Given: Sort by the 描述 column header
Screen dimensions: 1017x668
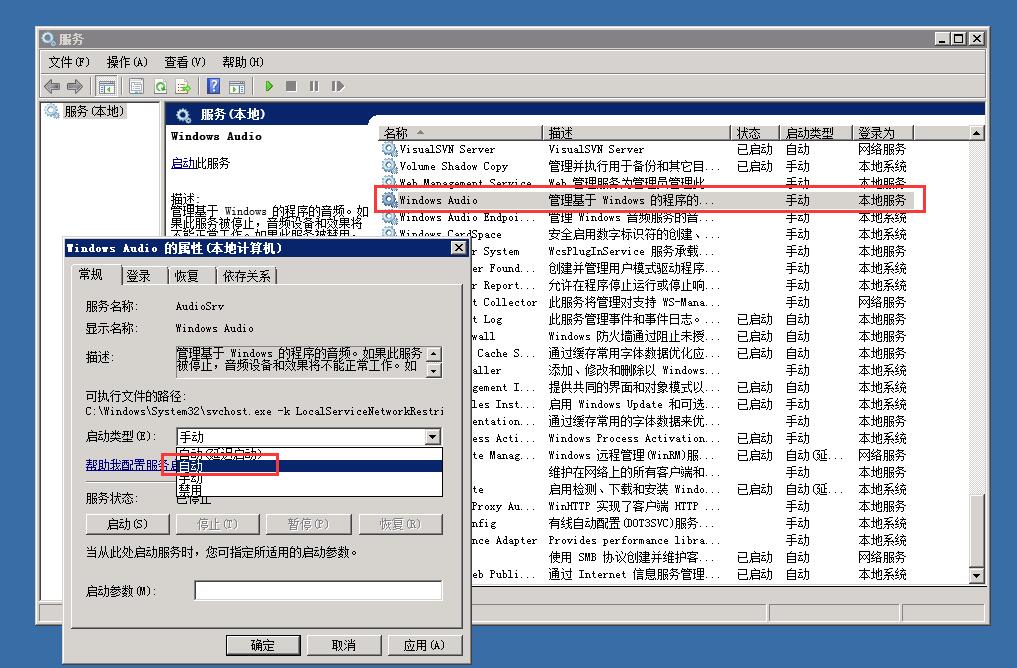Looking at the screenshot, I should (636, 133).
